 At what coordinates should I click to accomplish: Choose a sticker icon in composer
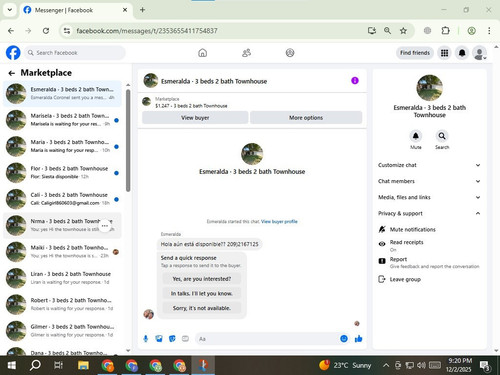[172, 339]
